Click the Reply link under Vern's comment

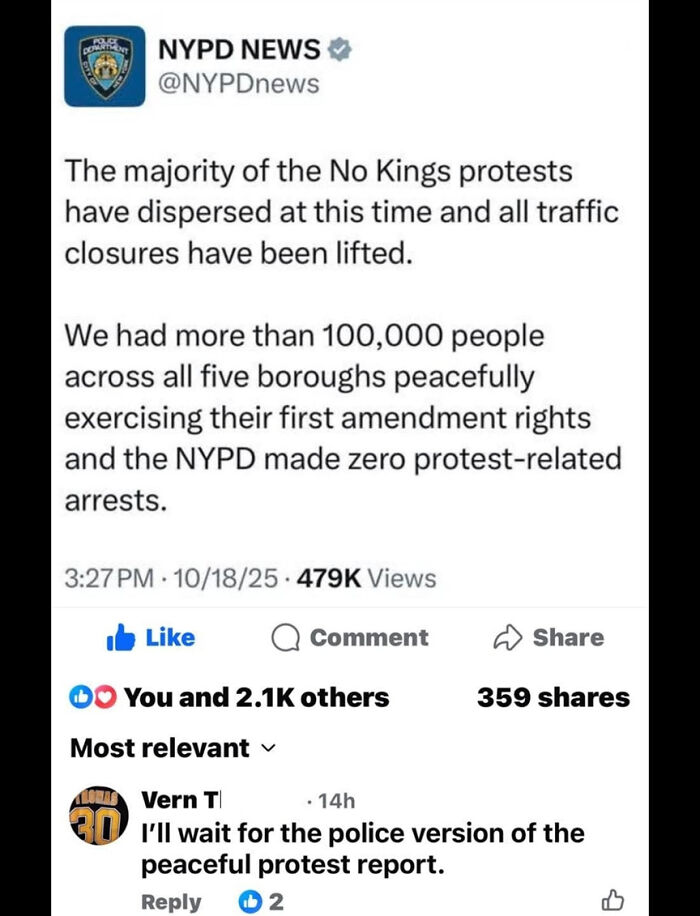[x=170, y=900]
